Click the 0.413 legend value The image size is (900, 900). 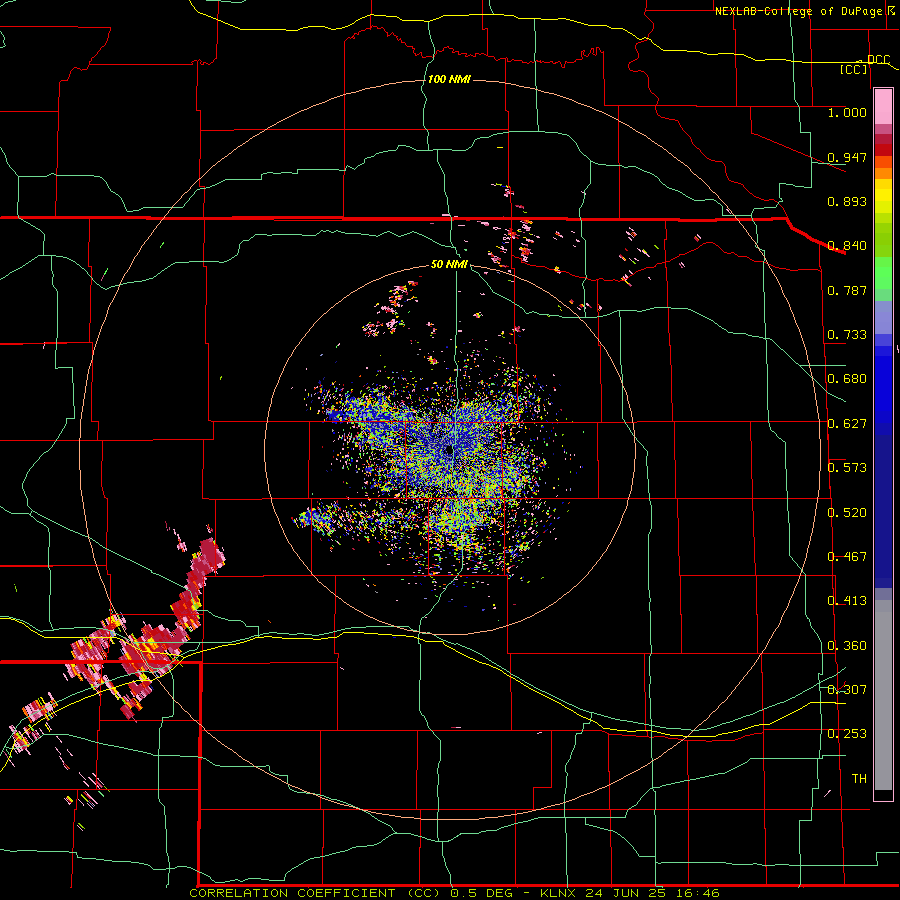(x=847, y=601)
